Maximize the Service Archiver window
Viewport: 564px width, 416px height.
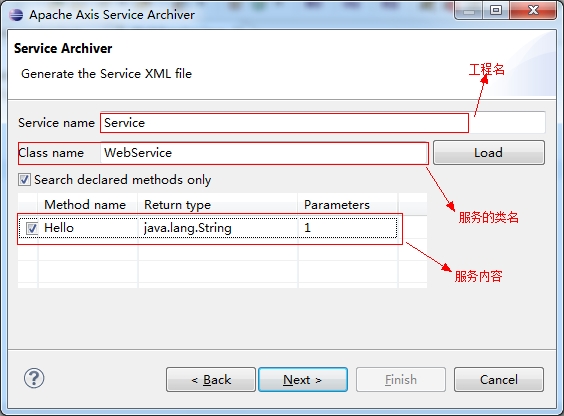click(496, 10)
